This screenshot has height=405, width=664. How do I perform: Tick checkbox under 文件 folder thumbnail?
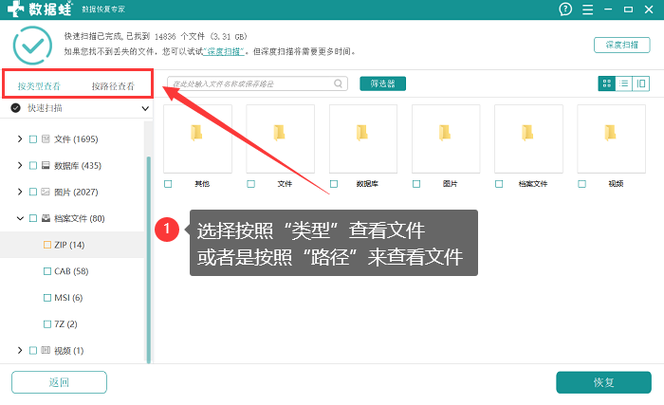tap(251, 184)
